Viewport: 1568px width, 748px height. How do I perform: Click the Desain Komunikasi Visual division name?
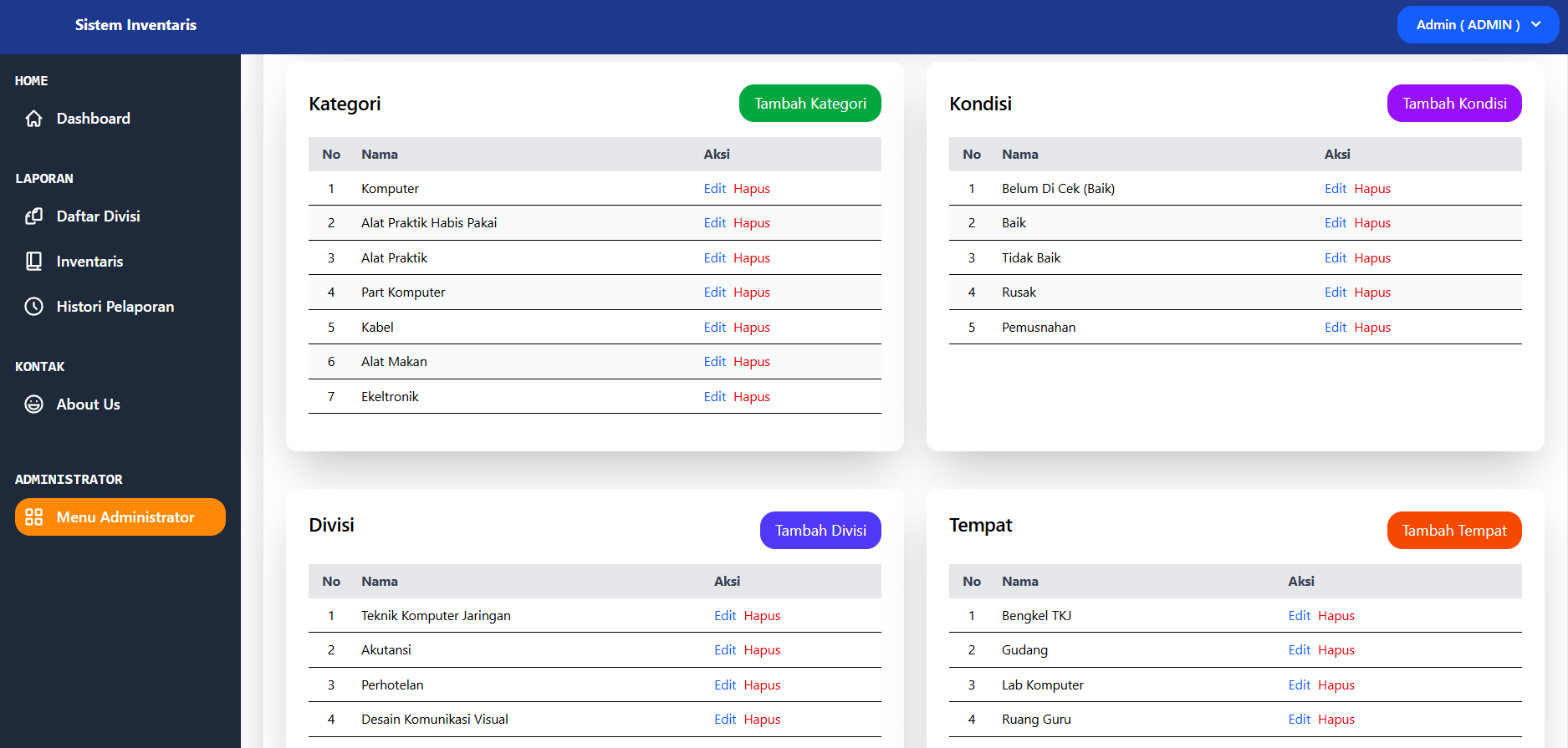(435, 720)
